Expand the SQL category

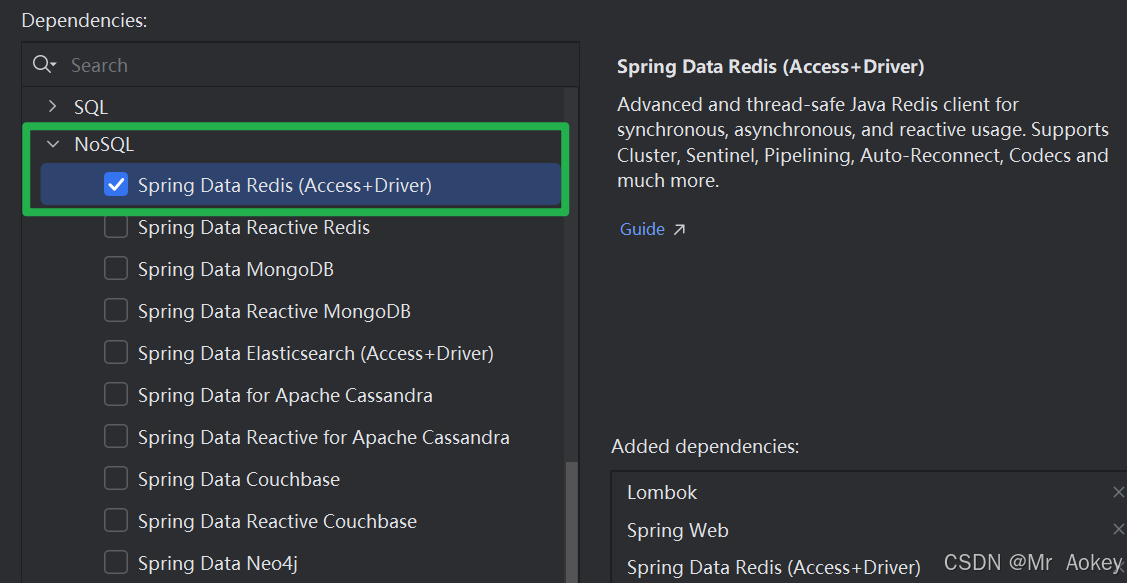(52, 107)
